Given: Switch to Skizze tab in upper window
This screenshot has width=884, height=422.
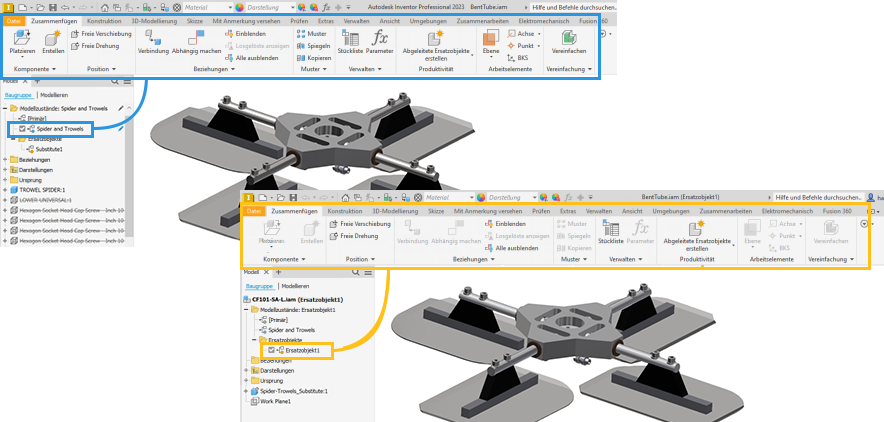Looking at the screenshot, I should [x=195, y=21].
